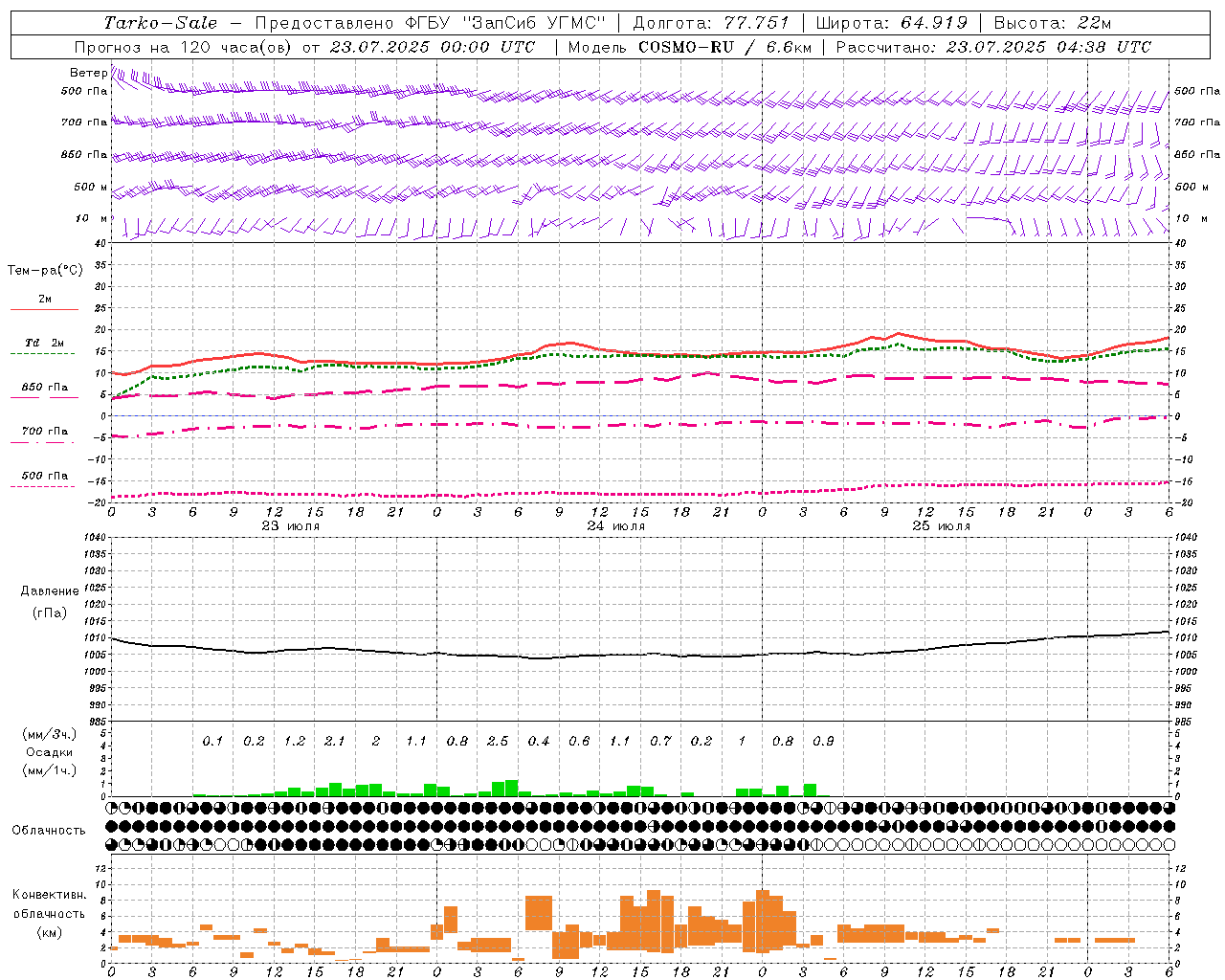Click the 'Высота: 22м' elevation text

point(1053,23)
